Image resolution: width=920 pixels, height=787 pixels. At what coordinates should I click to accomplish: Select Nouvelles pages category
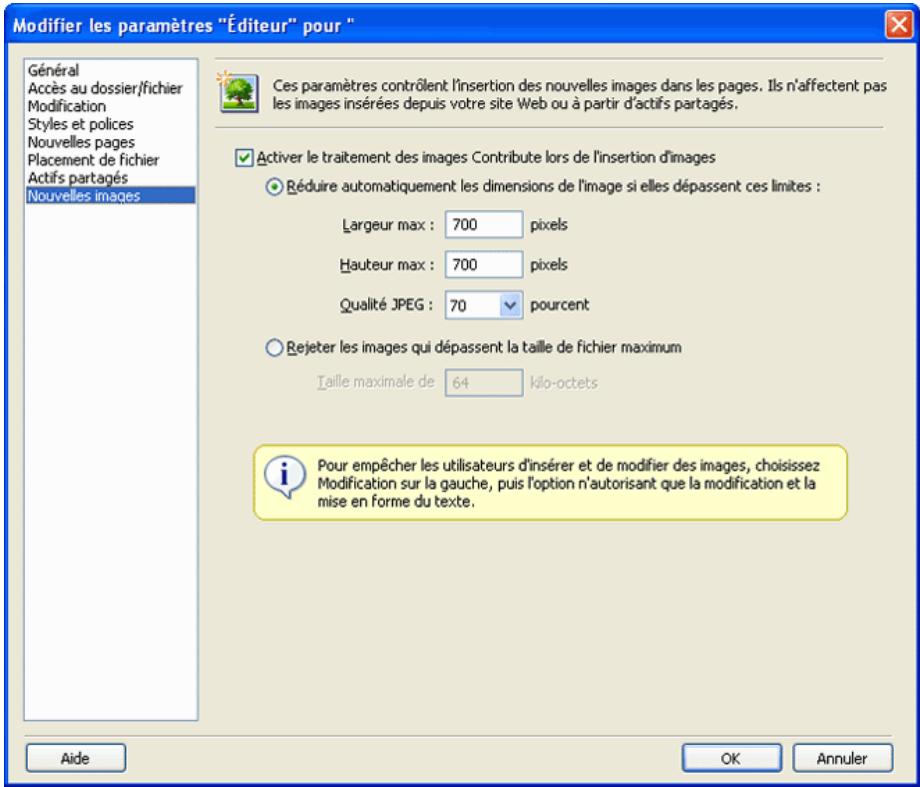[111, 142]
